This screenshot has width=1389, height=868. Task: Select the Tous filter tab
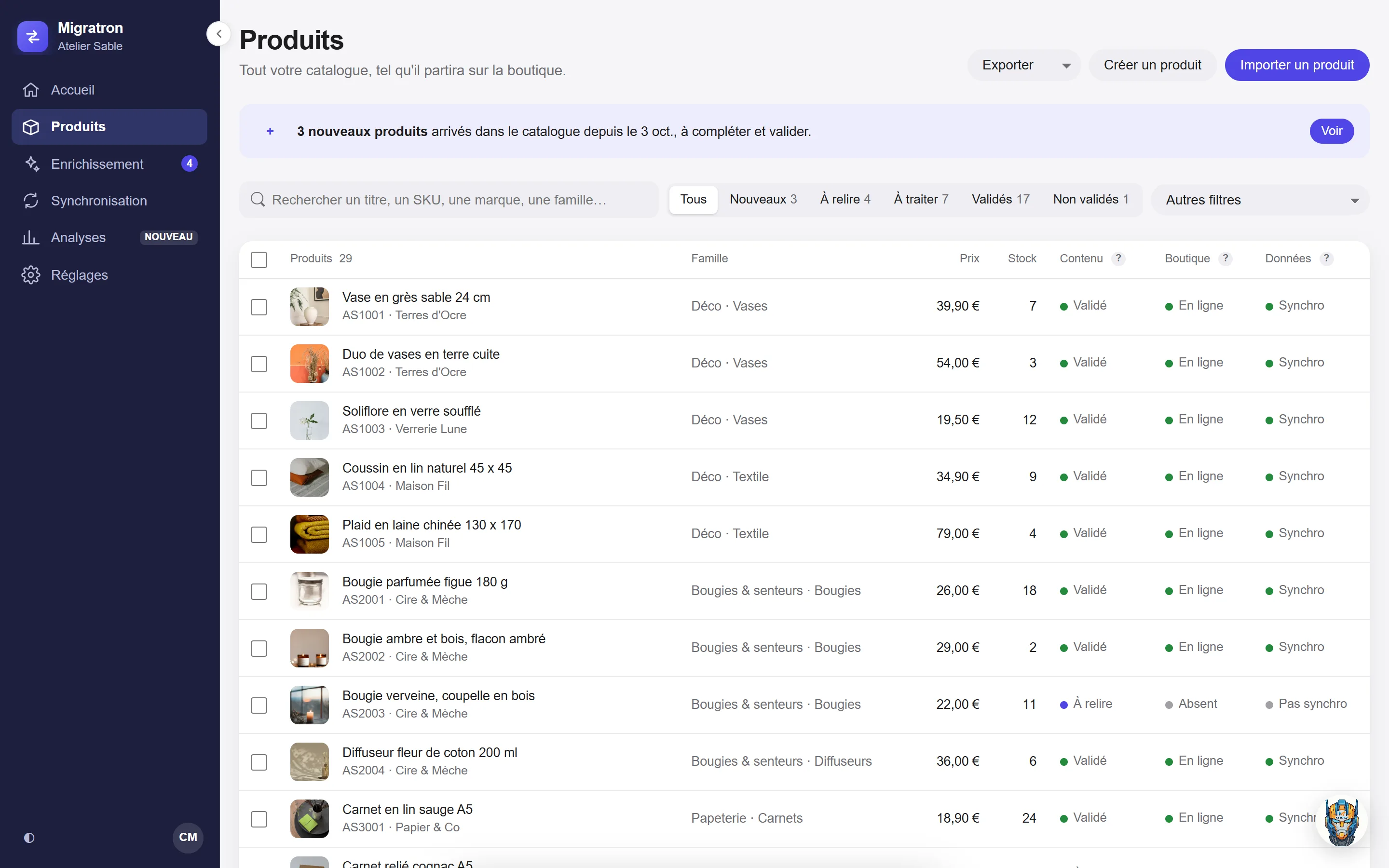click(693, 199)
